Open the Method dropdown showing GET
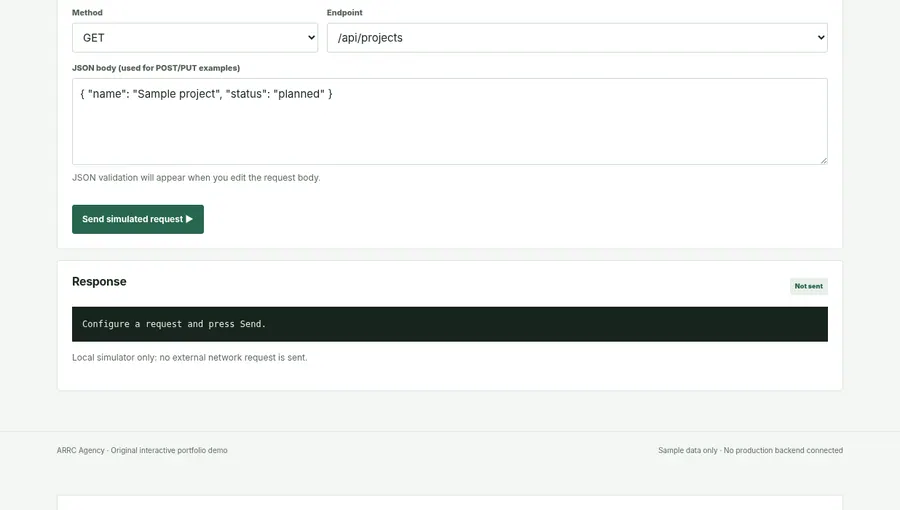This screenshot has height=510, width=900. click(195, 38)
